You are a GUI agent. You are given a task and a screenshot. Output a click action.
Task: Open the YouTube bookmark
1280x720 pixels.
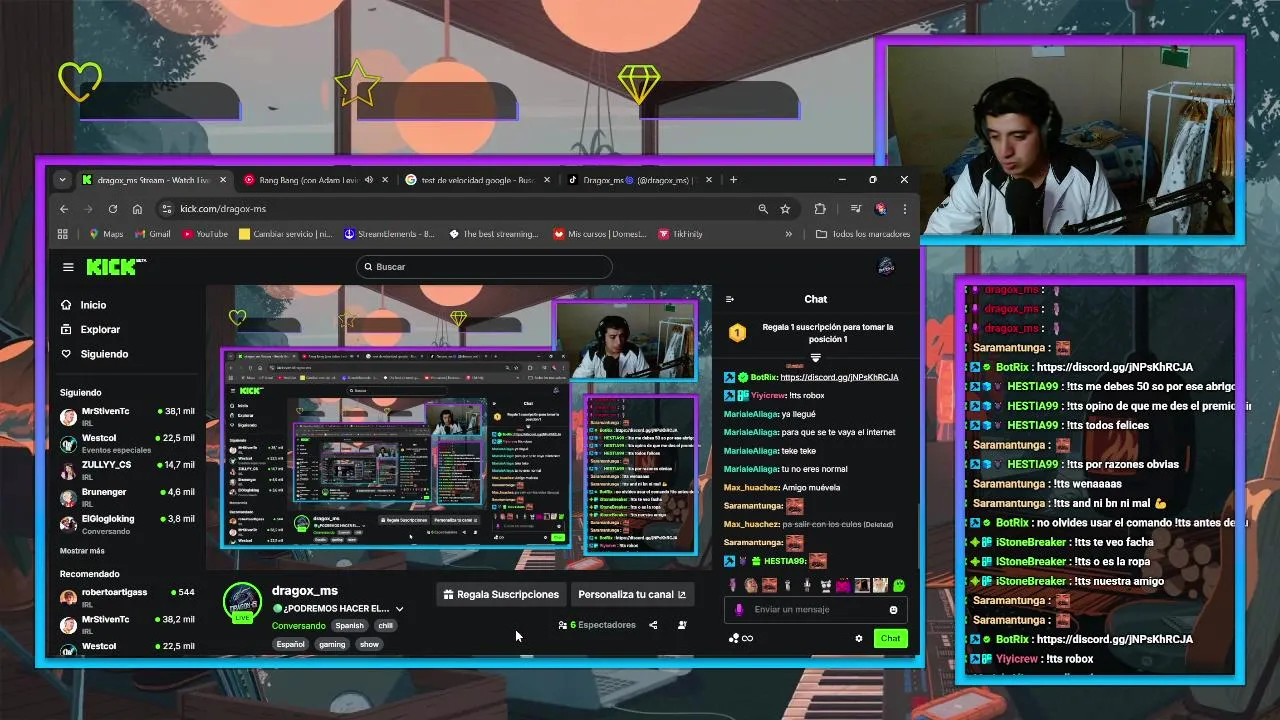(205, 234)
